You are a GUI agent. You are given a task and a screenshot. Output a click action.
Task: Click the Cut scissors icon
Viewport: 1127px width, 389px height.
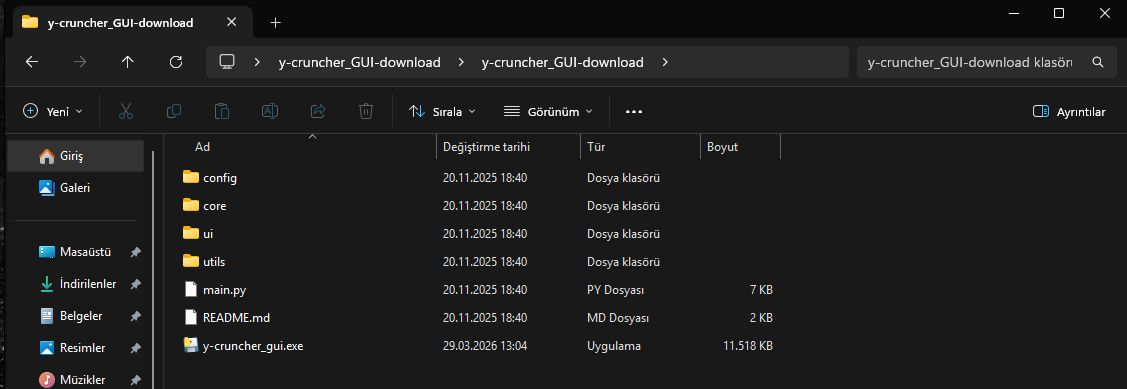[126, 111]
